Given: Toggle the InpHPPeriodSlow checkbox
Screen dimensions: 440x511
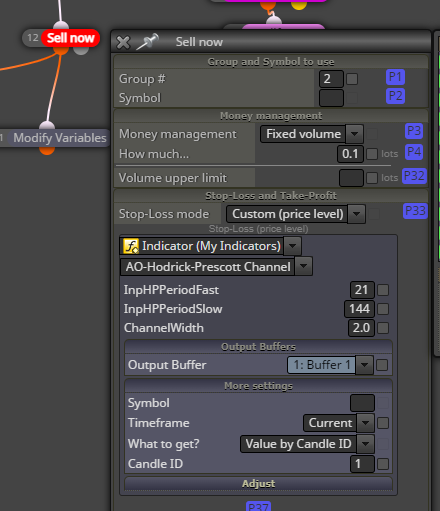Looking at the screenshot, I should (x=383, y=309).
